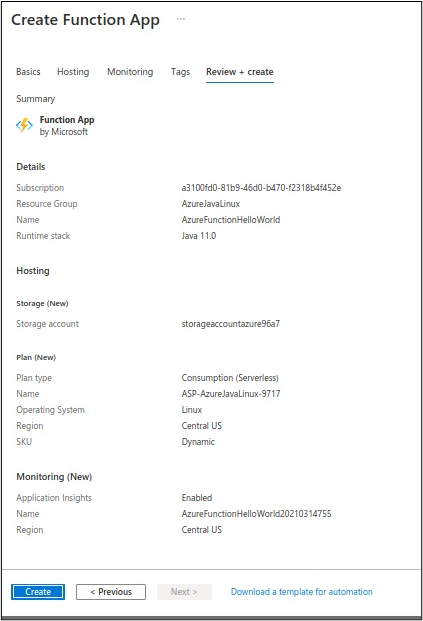Select the storageaccountazure96a7 storage account text

point(231,324)
